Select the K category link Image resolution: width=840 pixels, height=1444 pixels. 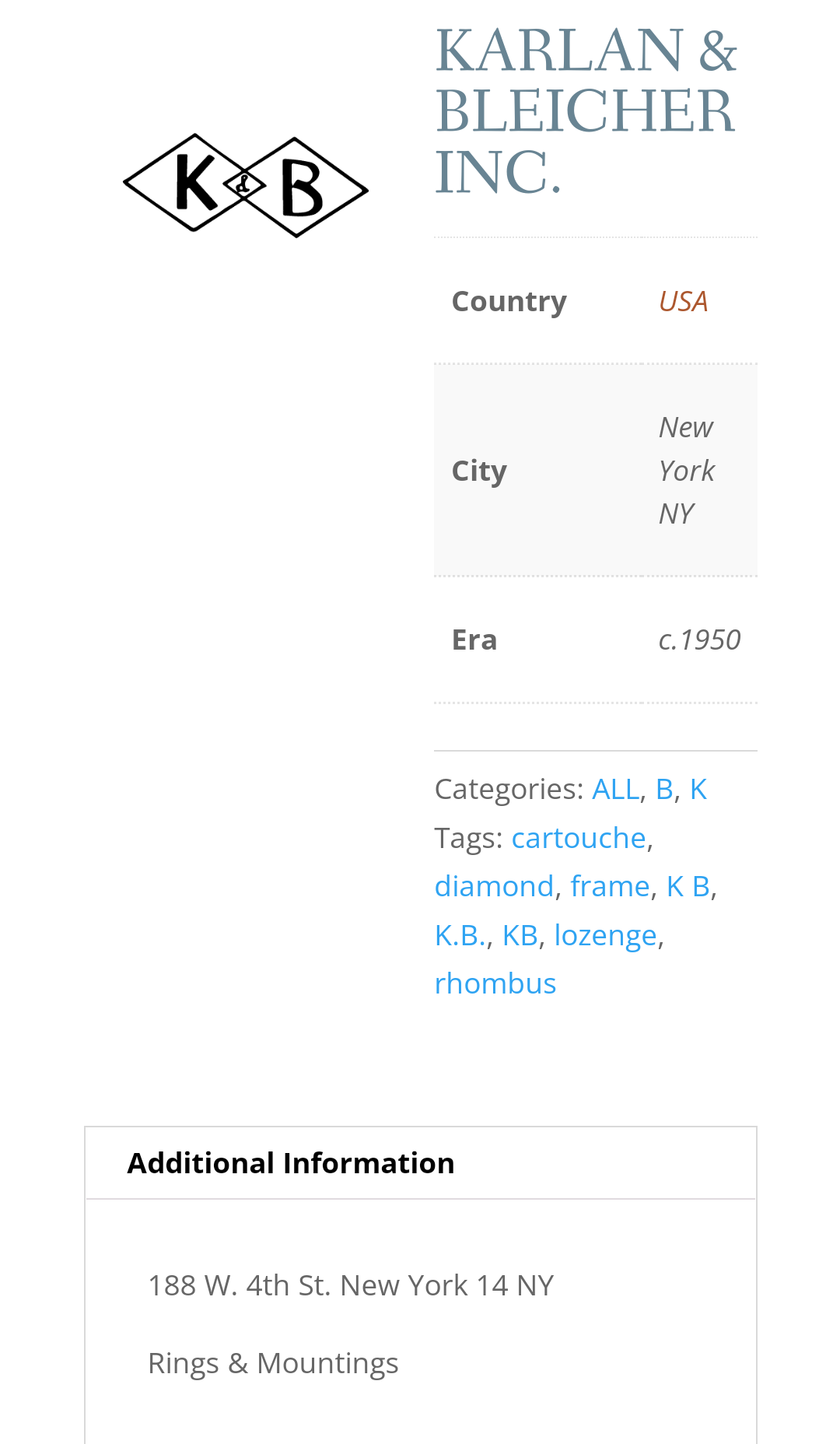click(698, 789)
